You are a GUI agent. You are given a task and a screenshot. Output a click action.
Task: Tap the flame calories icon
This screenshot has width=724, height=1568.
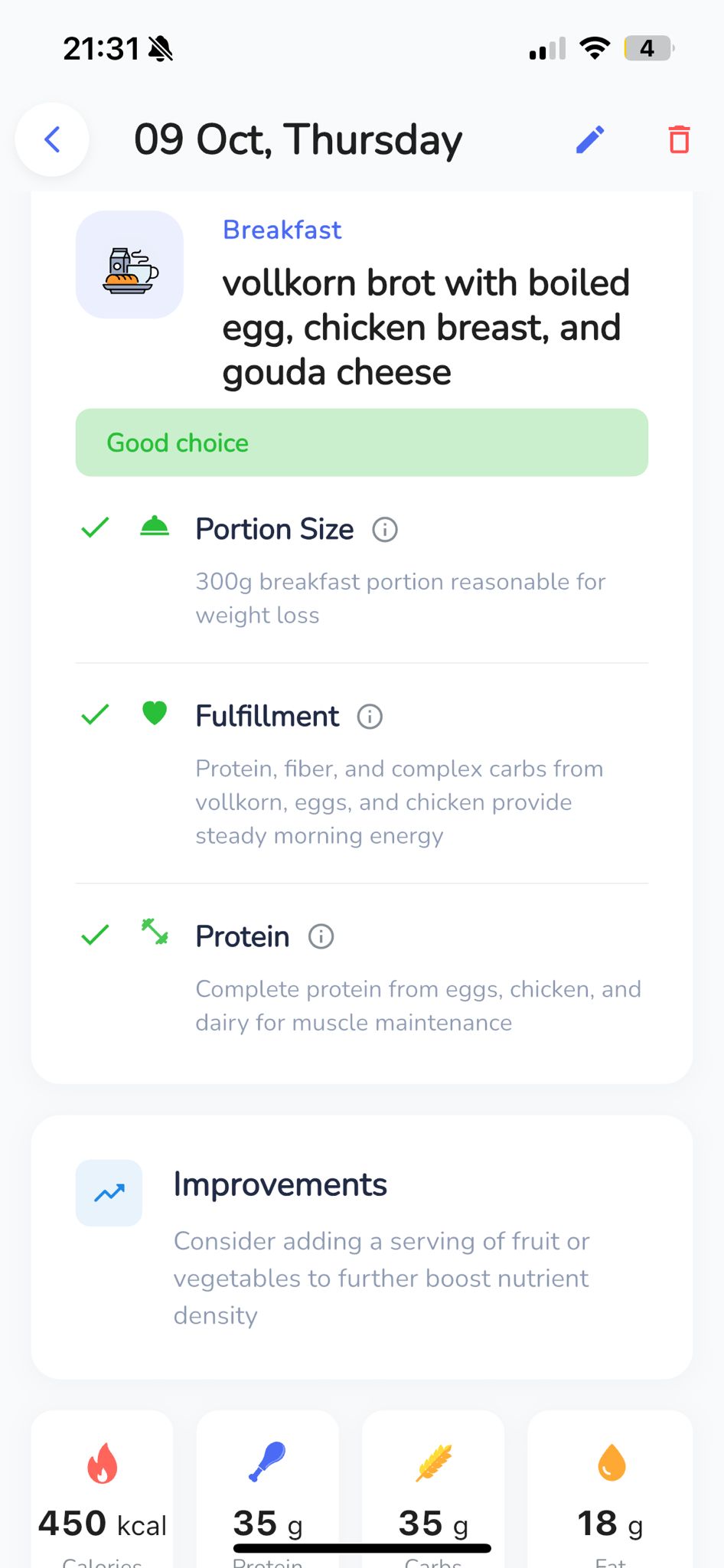[102, 1463]
